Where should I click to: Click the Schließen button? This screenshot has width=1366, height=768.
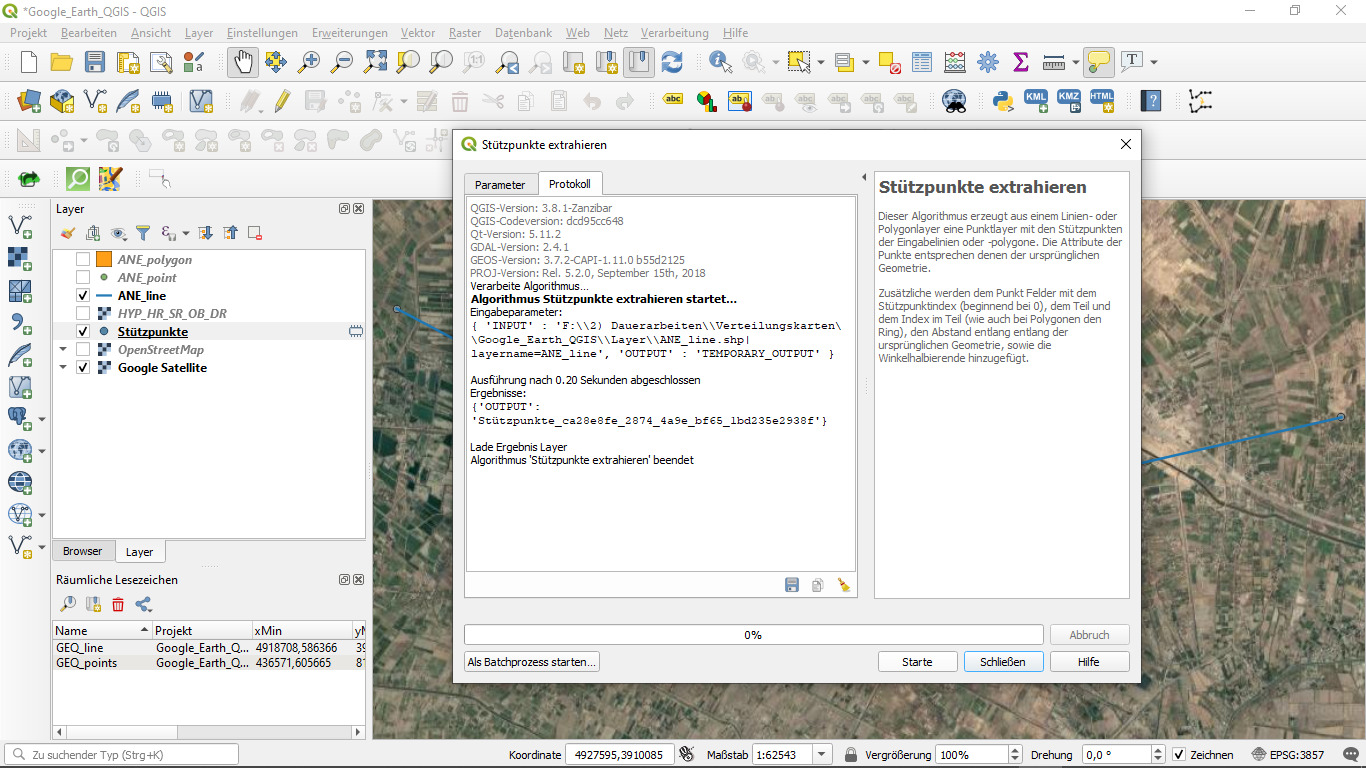[1003, 662]
